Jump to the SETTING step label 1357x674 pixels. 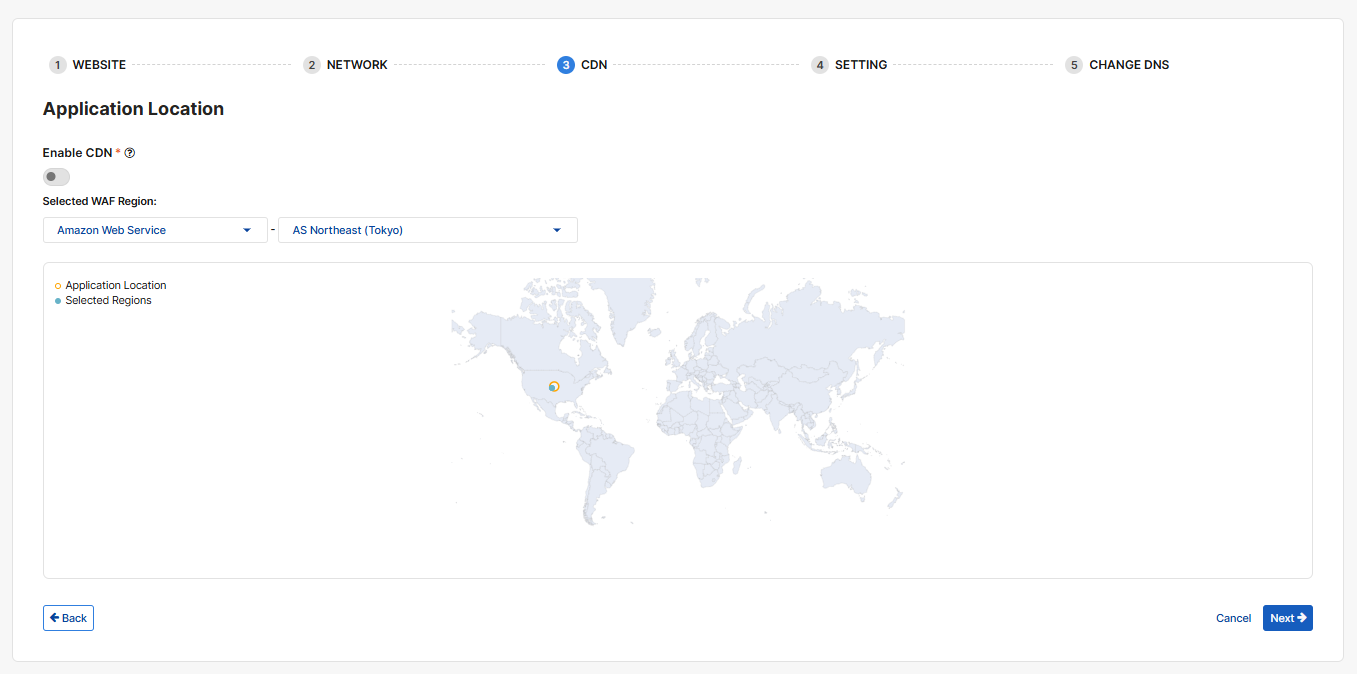click(x=861, y=65)
